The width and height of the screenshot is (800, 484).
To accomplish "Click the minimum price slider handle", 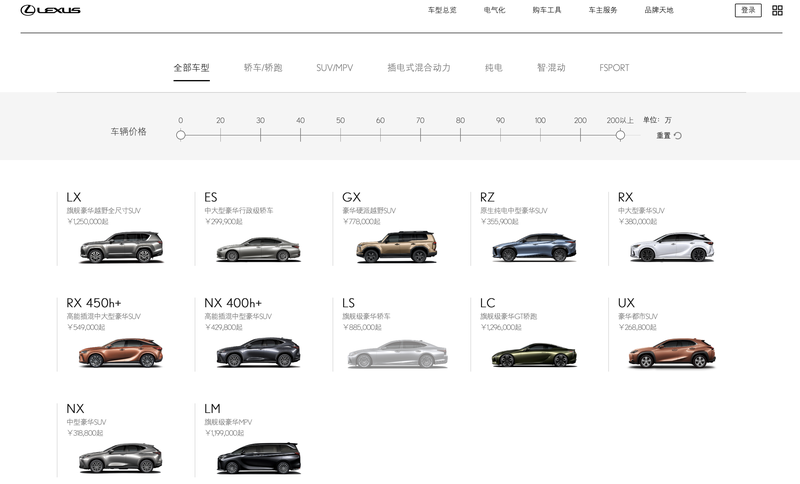I will point(181,135).
